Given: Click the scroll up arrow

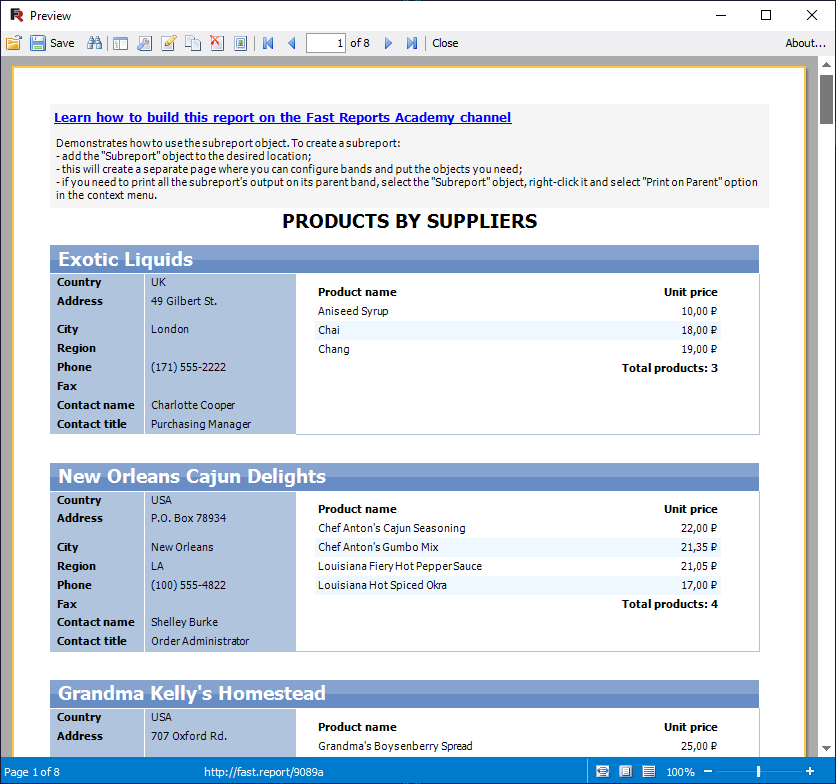Looking at the screenshot, I should click(826, 65).
